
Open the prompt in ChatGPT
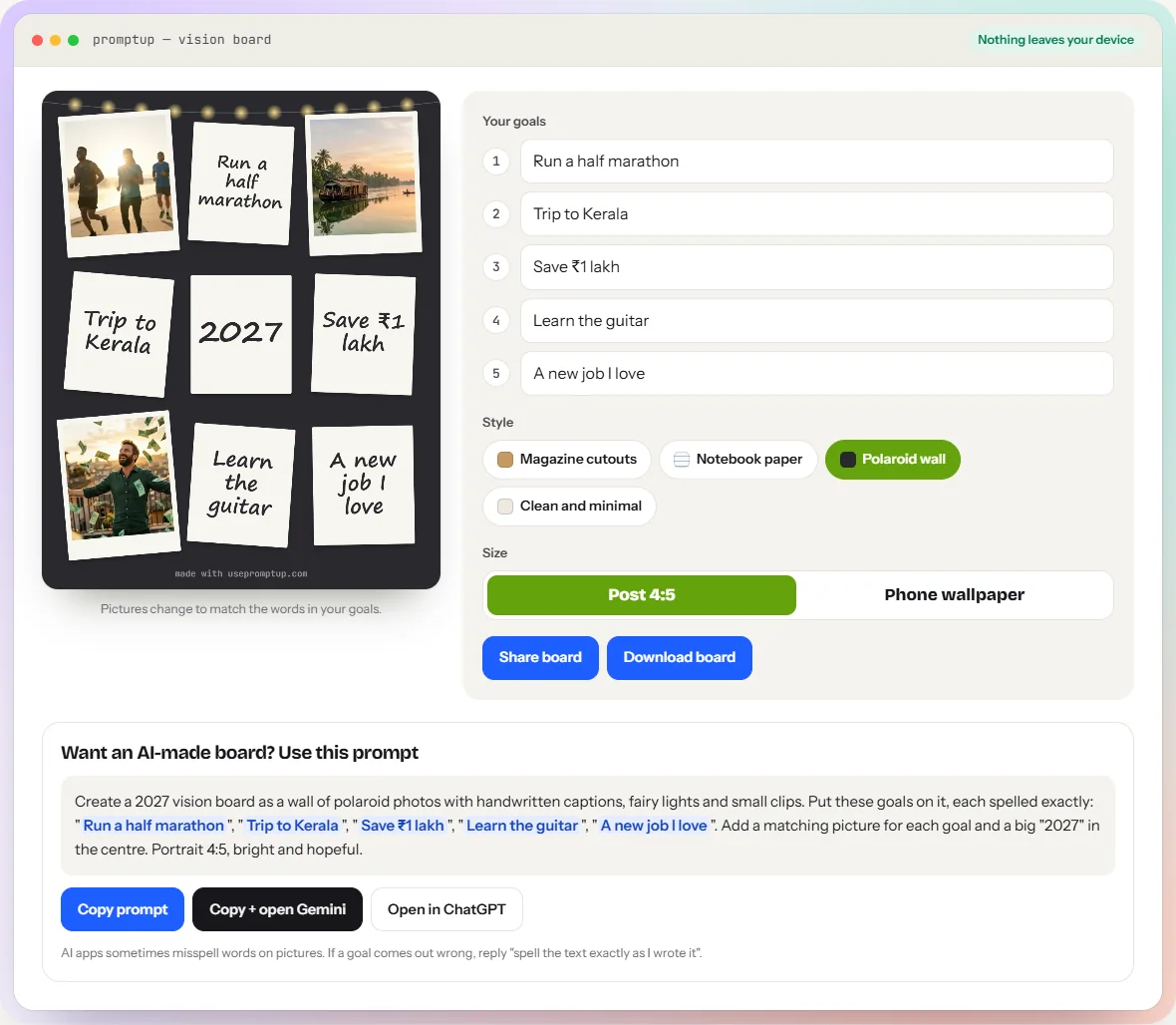click(x=447, y=909)
